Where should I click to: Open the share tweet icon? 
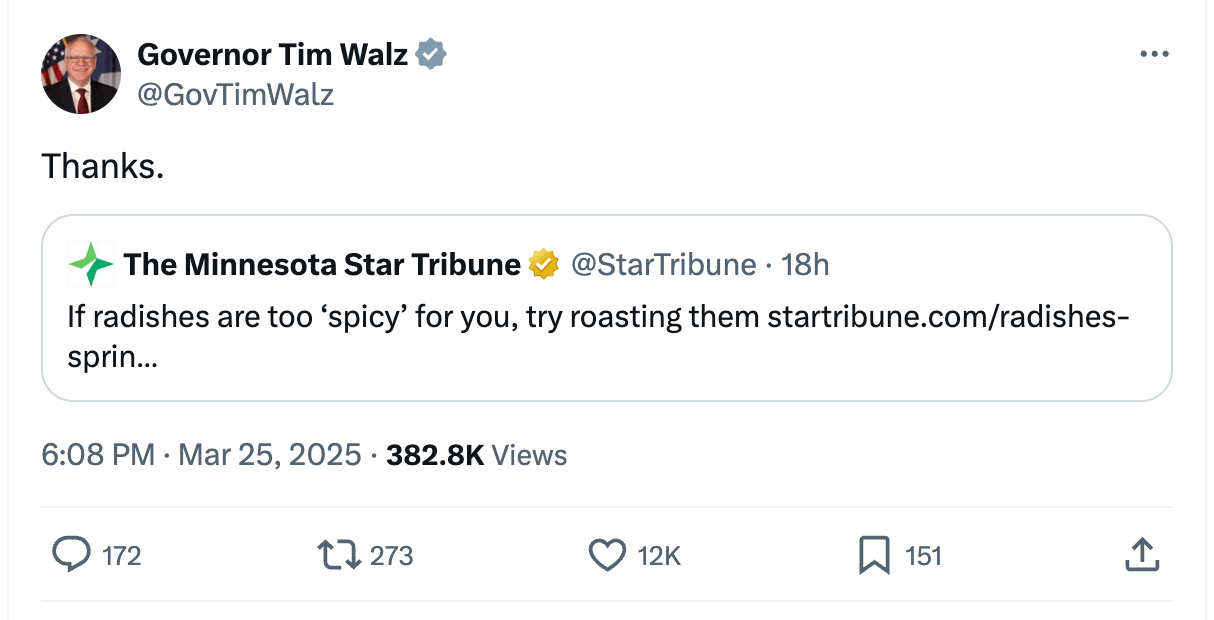(1142, 555)
